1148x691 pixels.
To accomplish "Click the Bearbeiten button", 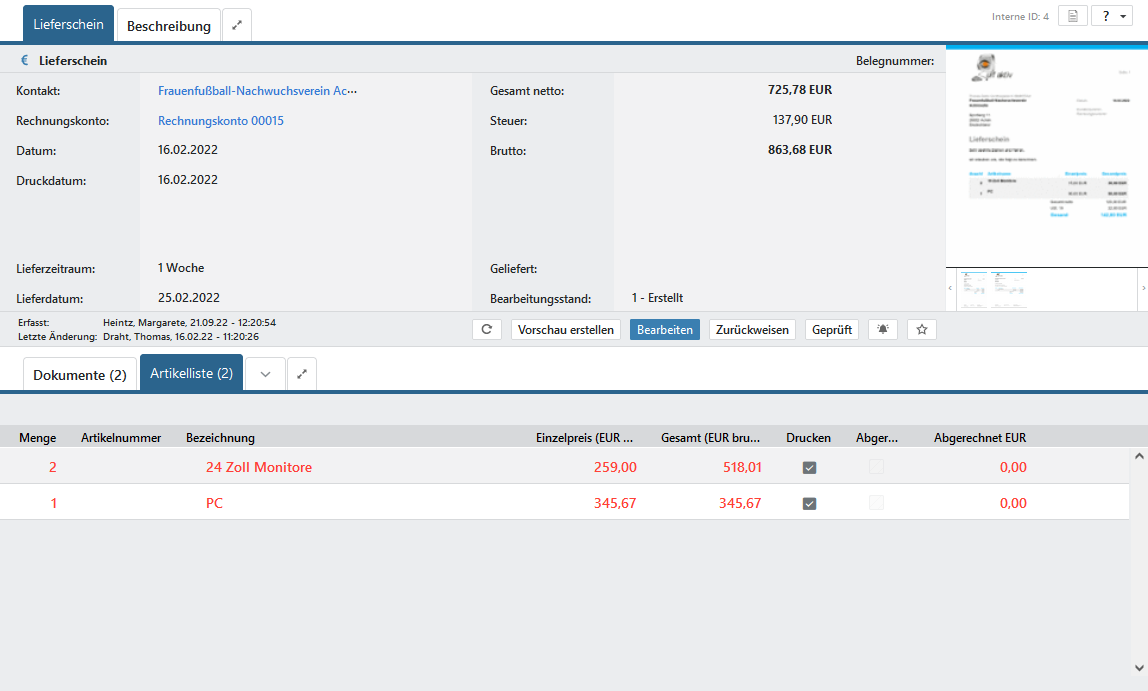I will 665,329.
